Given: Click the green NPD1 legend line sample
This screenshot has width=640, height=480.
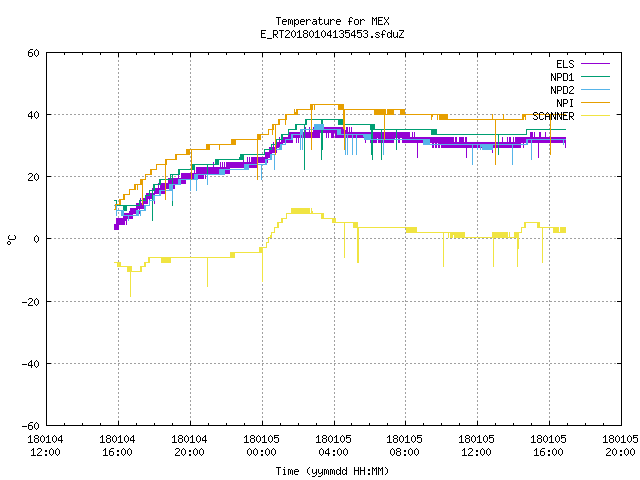Looking at the screenshot, I should point(595,76).
